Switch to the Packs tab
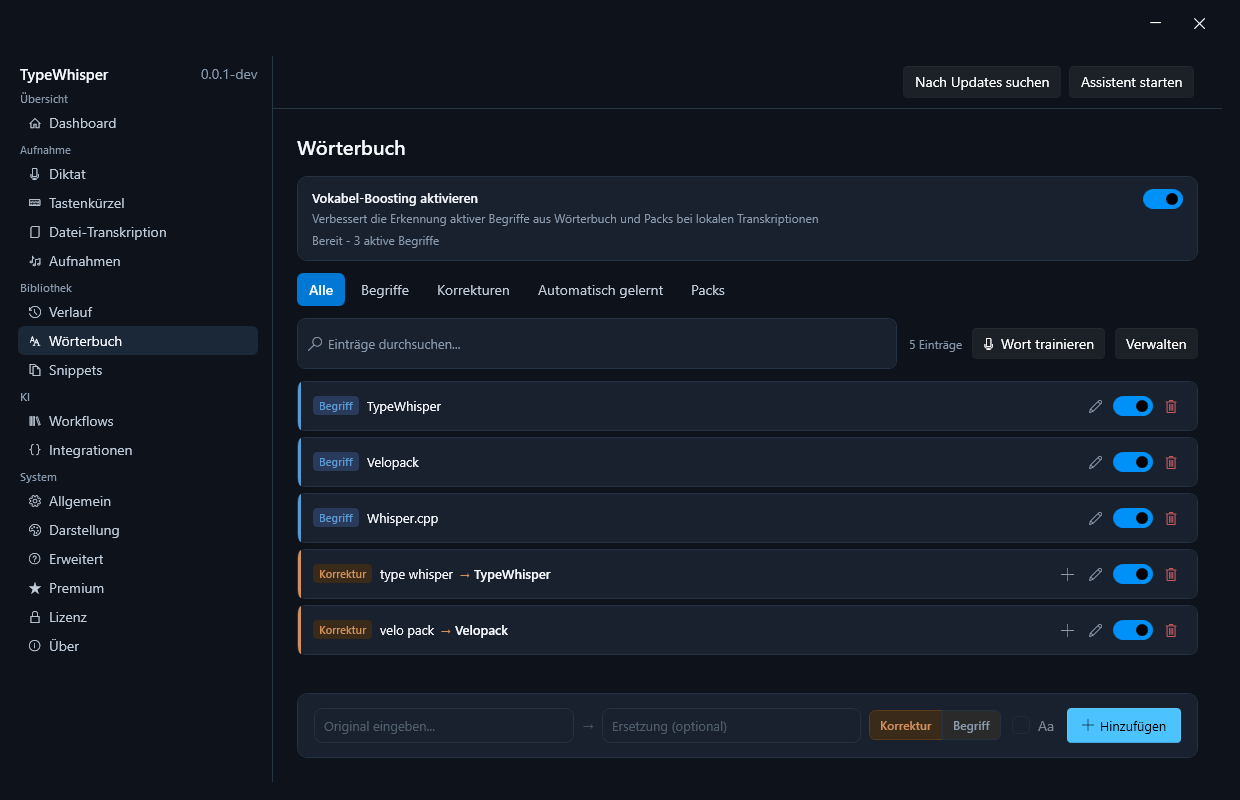Screen dimensions: 1240x800 tap(708, 290)
